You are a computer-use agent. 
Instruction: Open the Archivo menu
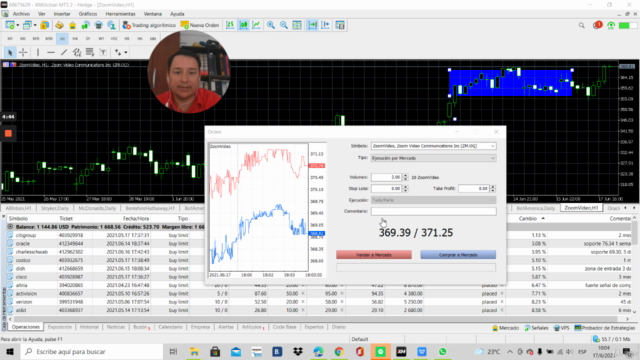pyautogui.click(x=21, y=14)
